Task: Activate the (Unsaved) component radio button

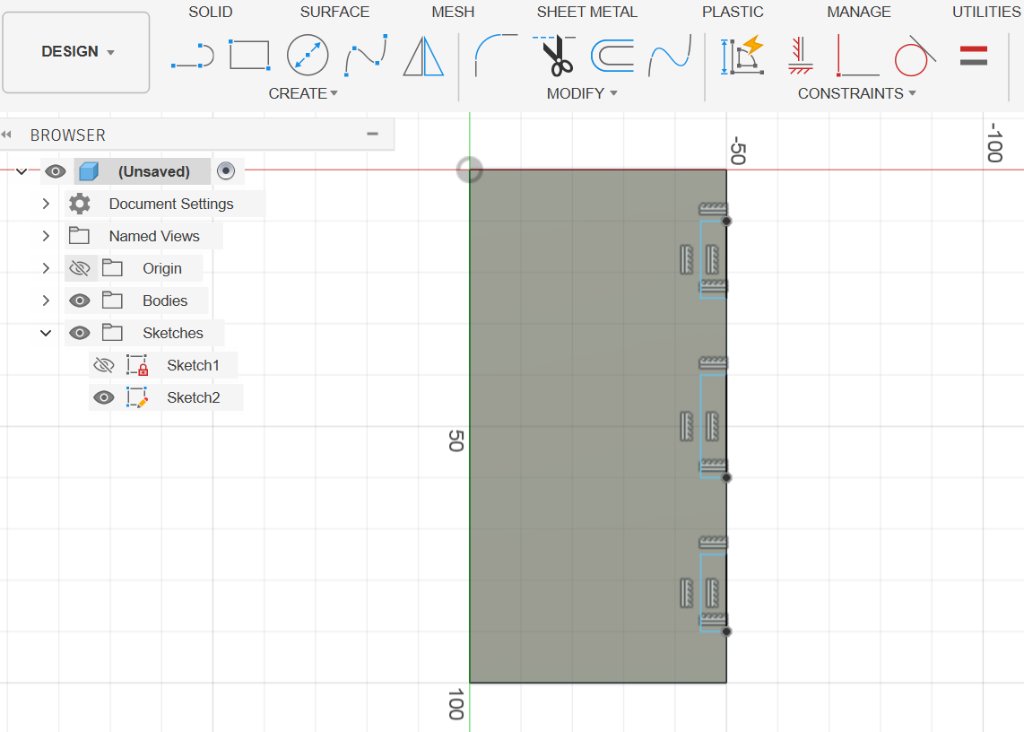Action: 226,171
